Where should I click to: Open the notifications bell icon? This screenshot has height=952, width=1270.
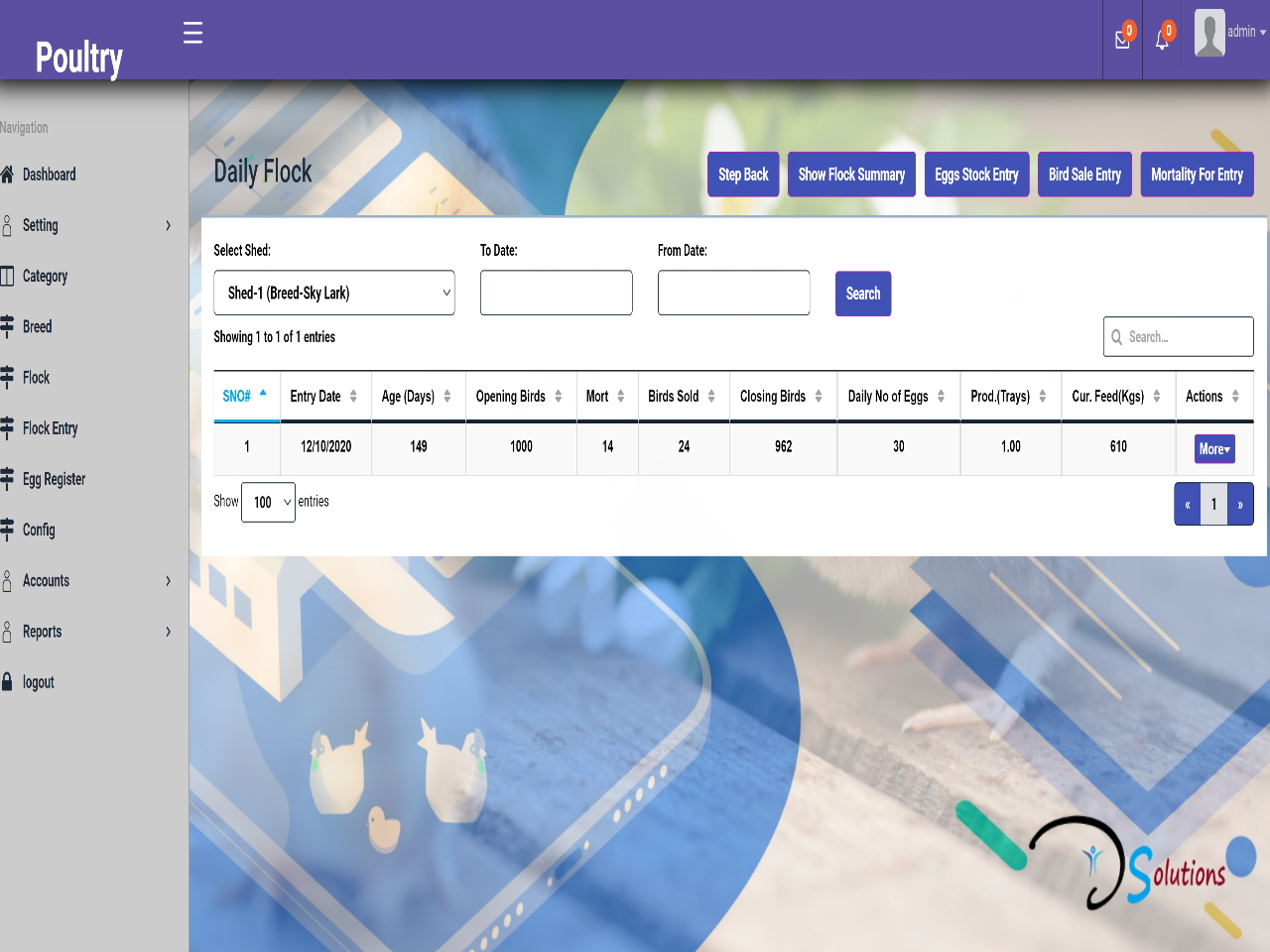(1162, 40)
